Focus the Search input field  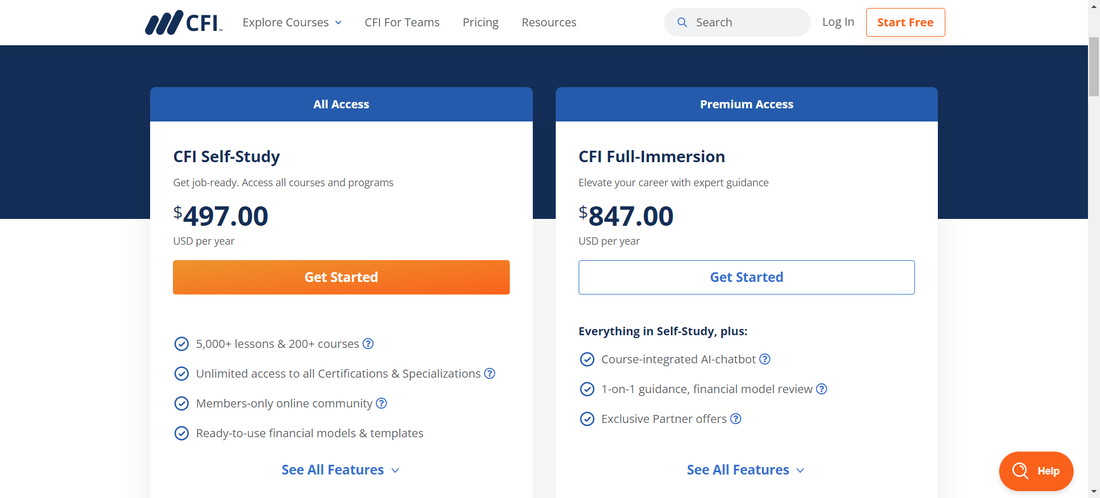coord(737,22)
